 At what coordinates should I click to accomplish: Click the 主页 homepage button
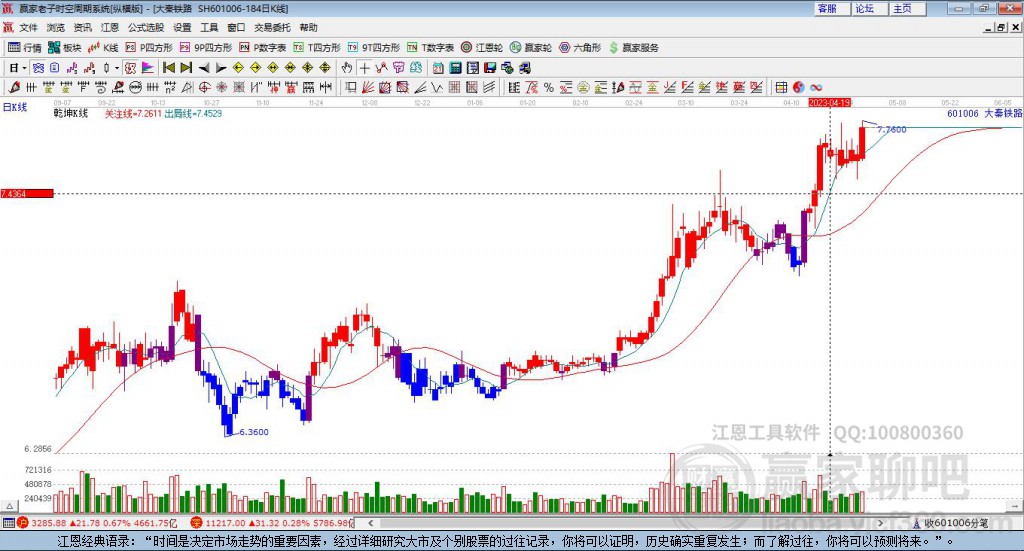906,8
